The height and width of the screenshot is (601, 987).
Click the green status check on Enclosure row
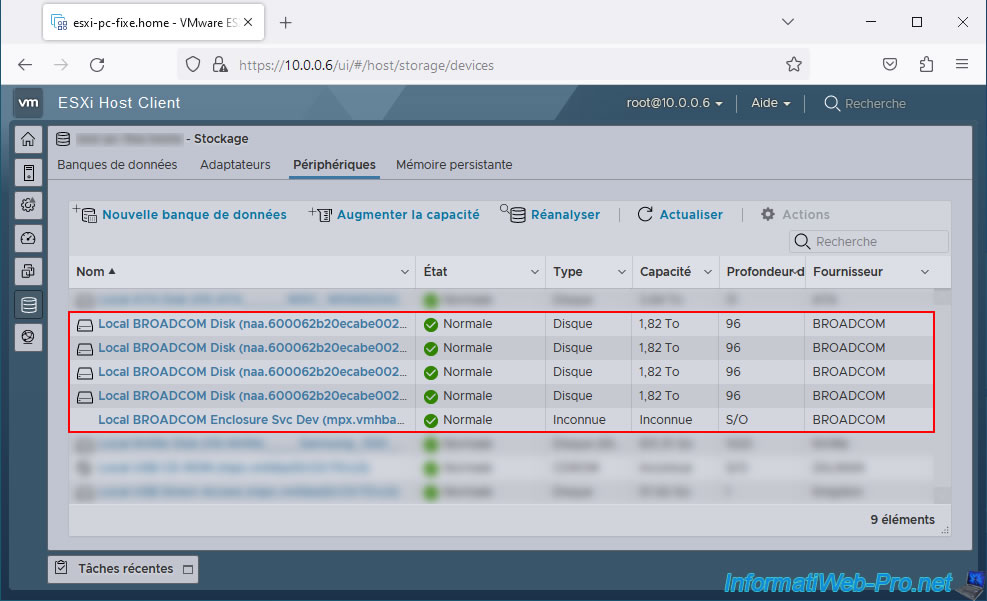[x=431, y=420]
